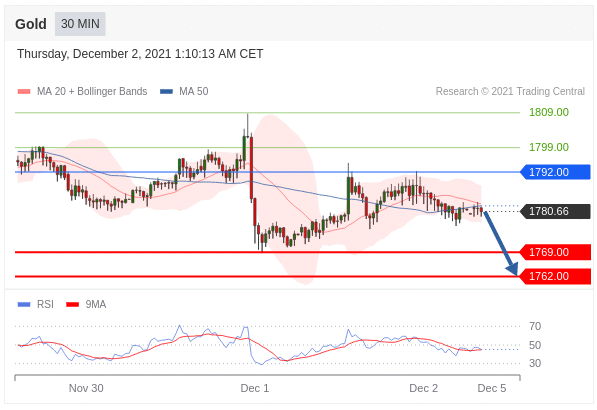The height and width of the screenshot is (410, 597).
Task: Click the blue downward forecast arrow
Action: point(501,243)
